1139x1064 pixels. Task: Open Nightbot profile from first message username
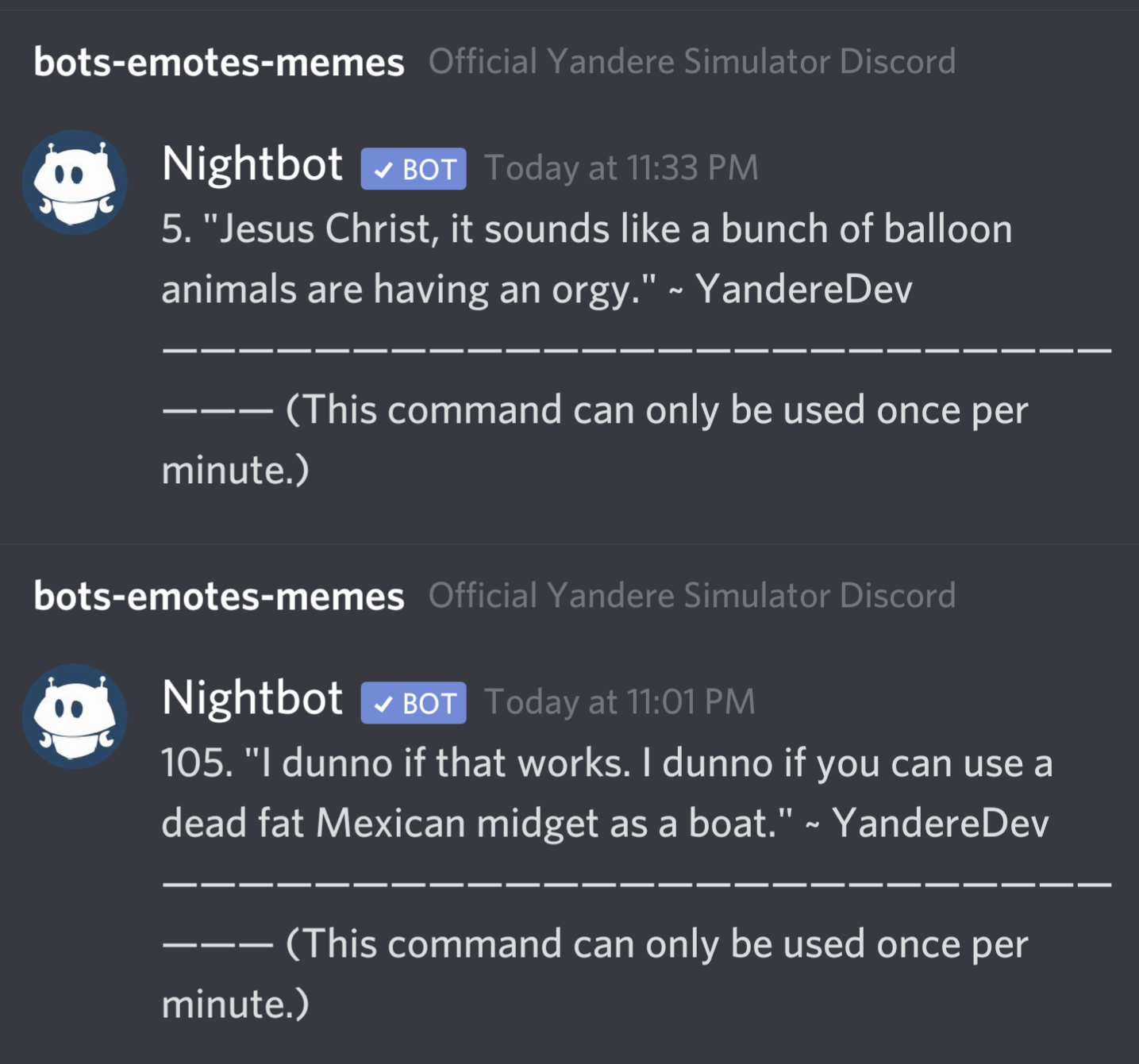click(x=252, y=164)
